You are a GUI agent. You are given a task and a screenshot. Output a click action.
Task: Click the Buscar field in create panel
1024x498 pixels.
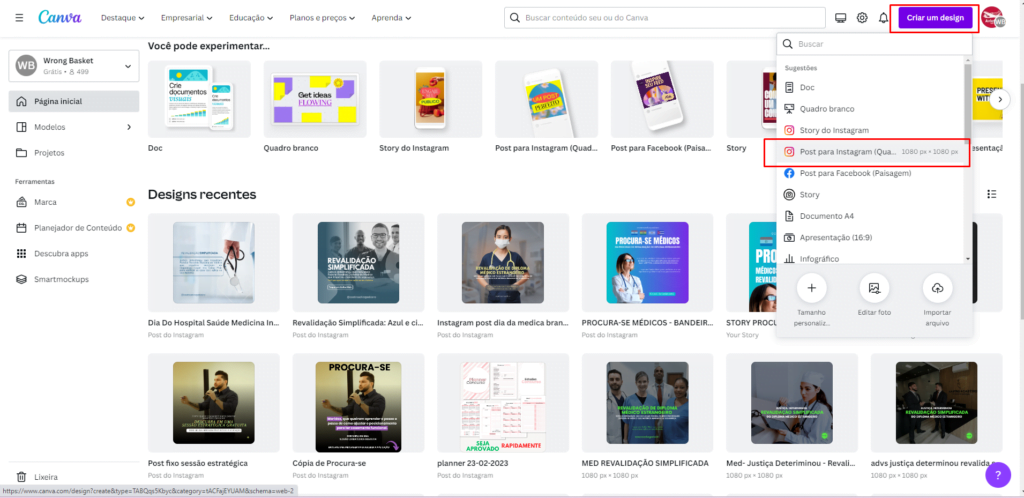coord(874,44)
